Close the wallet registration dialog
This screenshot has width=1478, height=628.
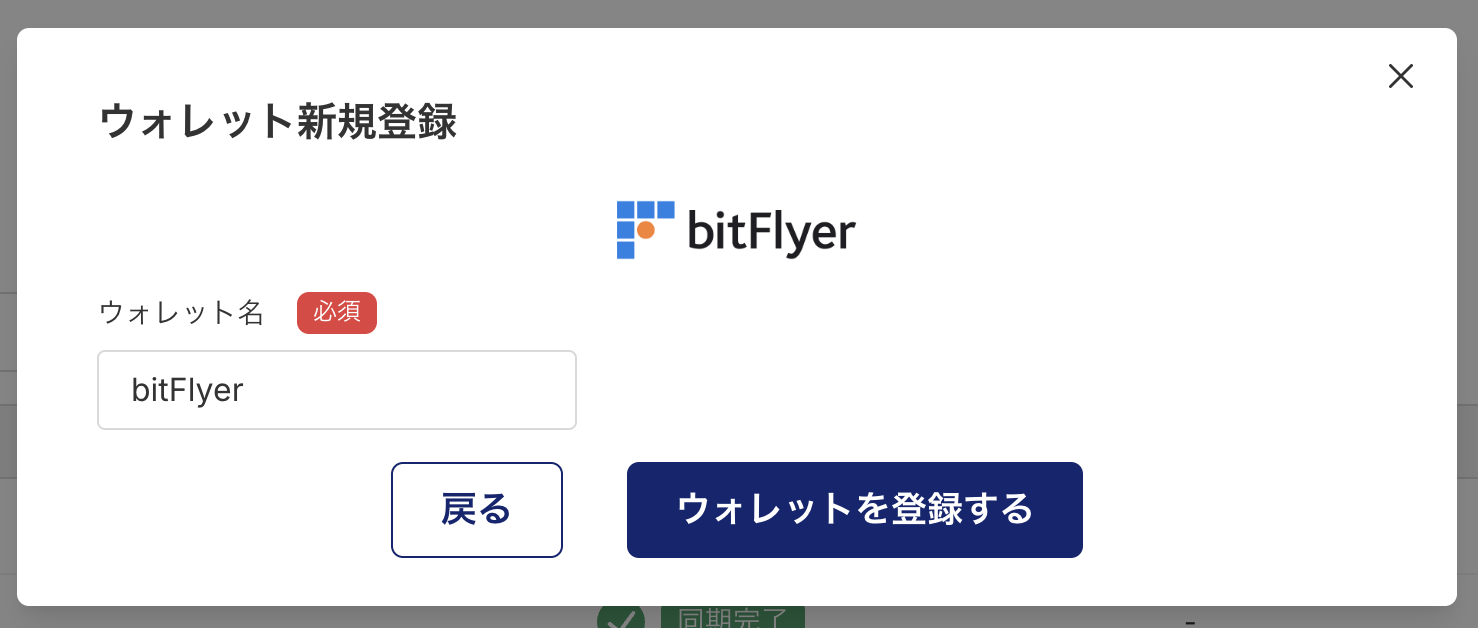tap(1400, 76)
